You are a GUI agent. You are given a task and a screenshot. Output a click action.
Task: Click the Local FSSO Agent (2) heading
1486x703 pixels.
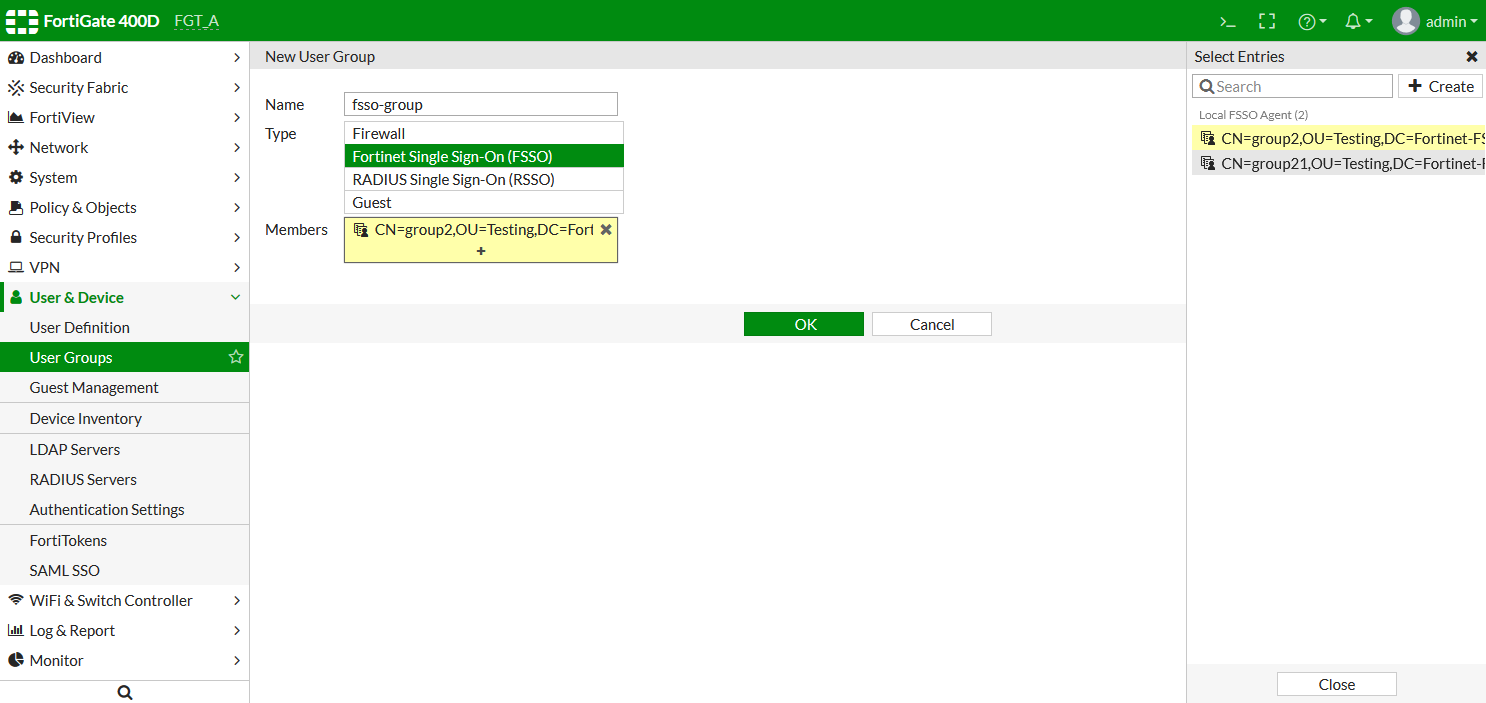click(x=1253, y=115)
